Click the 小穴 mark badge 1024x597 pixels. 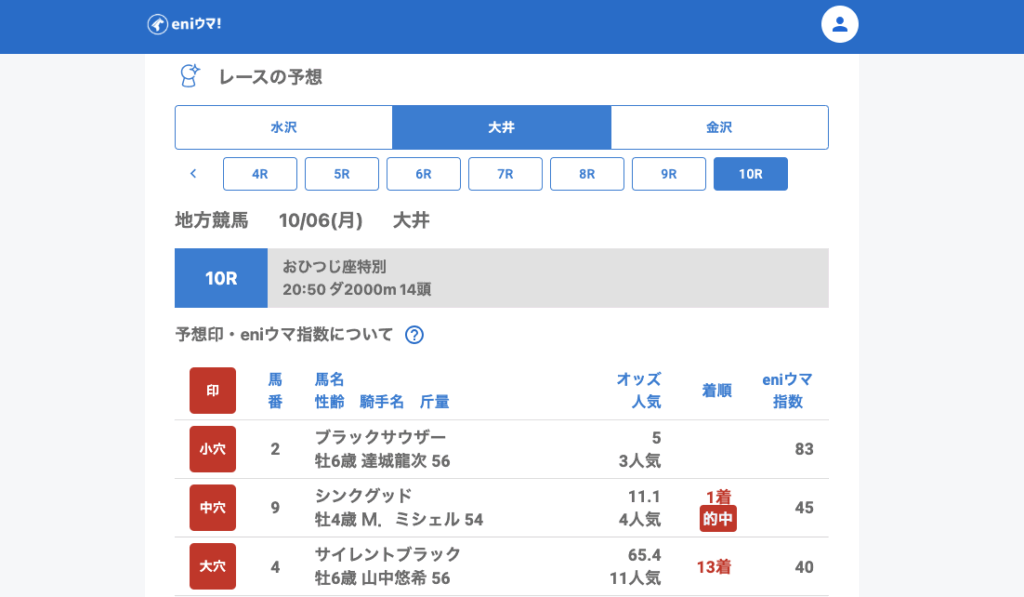tap(213, 449)
